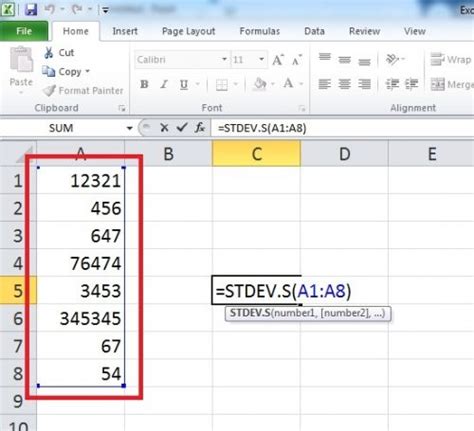Click the Excel application icon in the title bar
The width and height of the screenshot is (474, 431).
point(8,9)
